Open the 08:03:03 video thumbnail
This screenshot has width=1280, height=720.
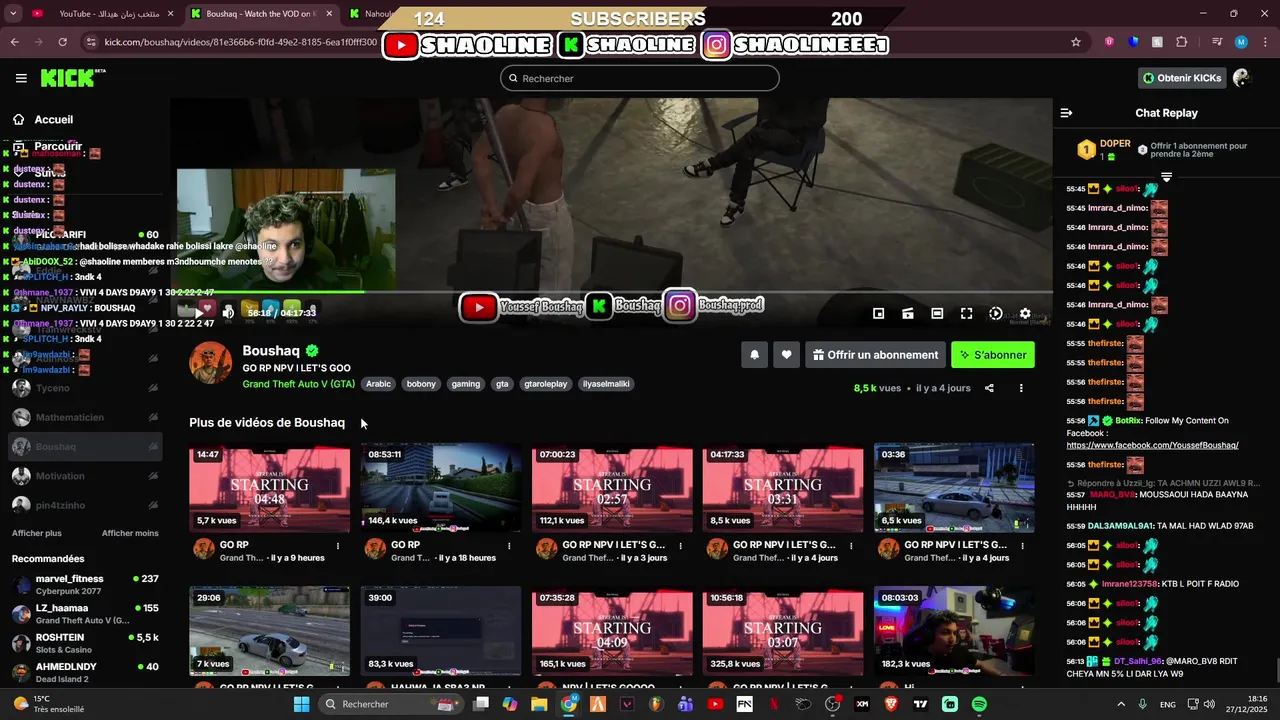pyautogui.click(x=954, y=631)
